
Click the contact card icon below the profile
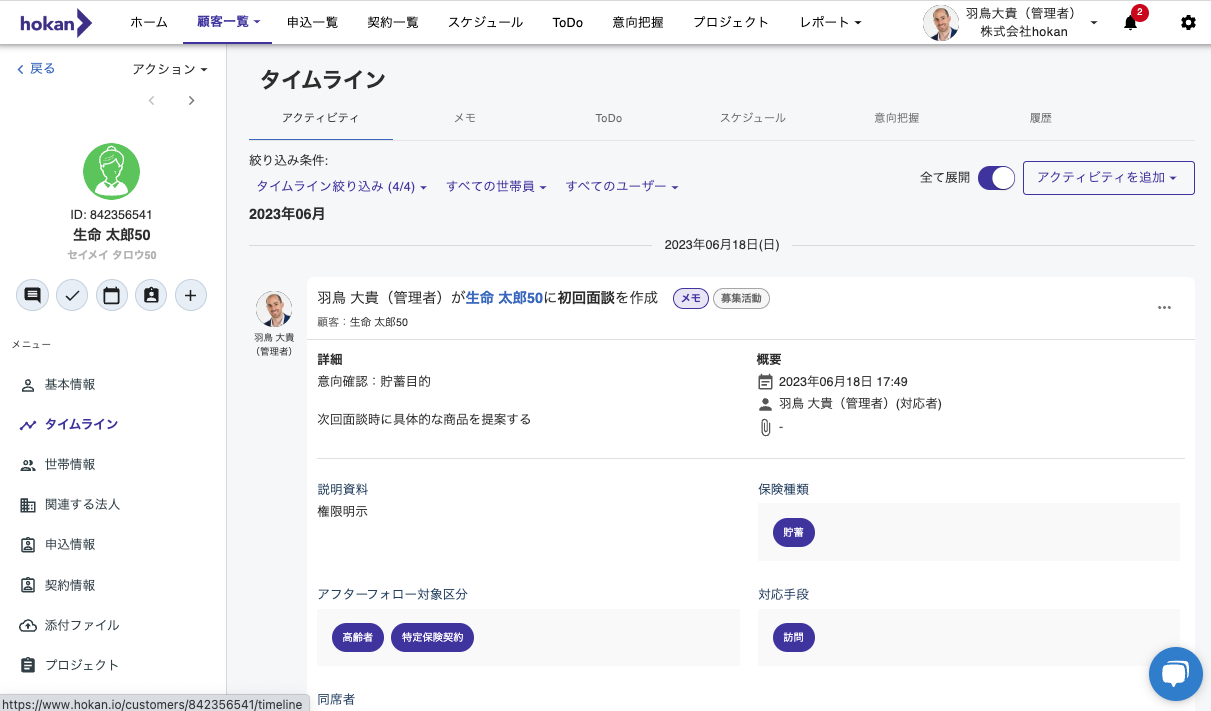point(150,294)
